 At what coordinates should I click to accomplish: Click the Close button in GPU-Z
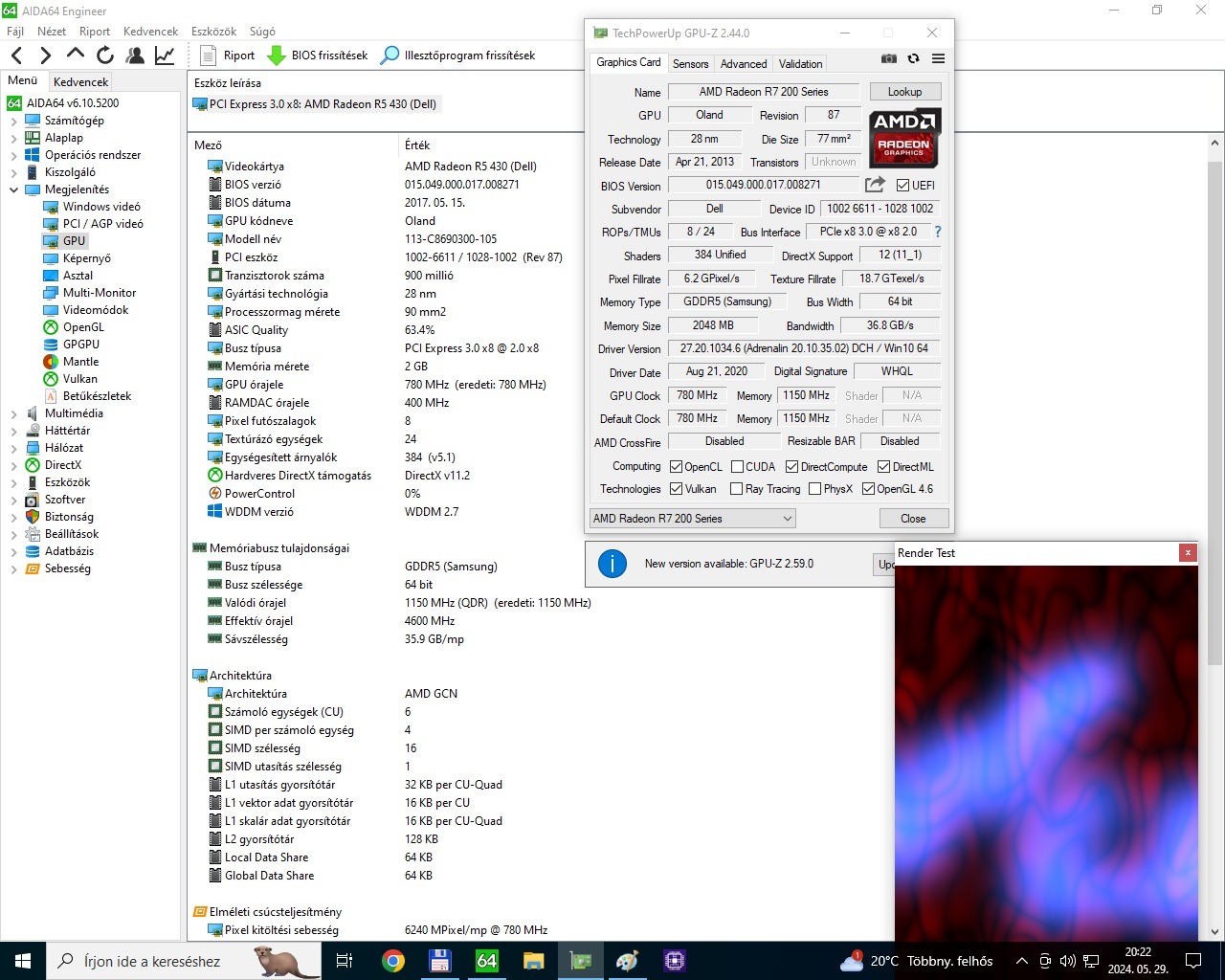[x=913, y=518]
